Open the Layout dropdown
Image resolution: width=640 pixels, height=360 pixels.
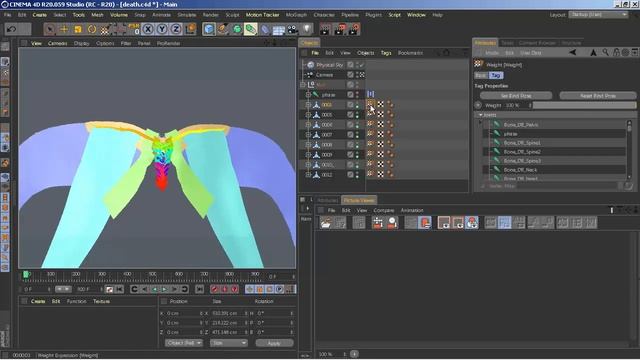click(598, 15)
